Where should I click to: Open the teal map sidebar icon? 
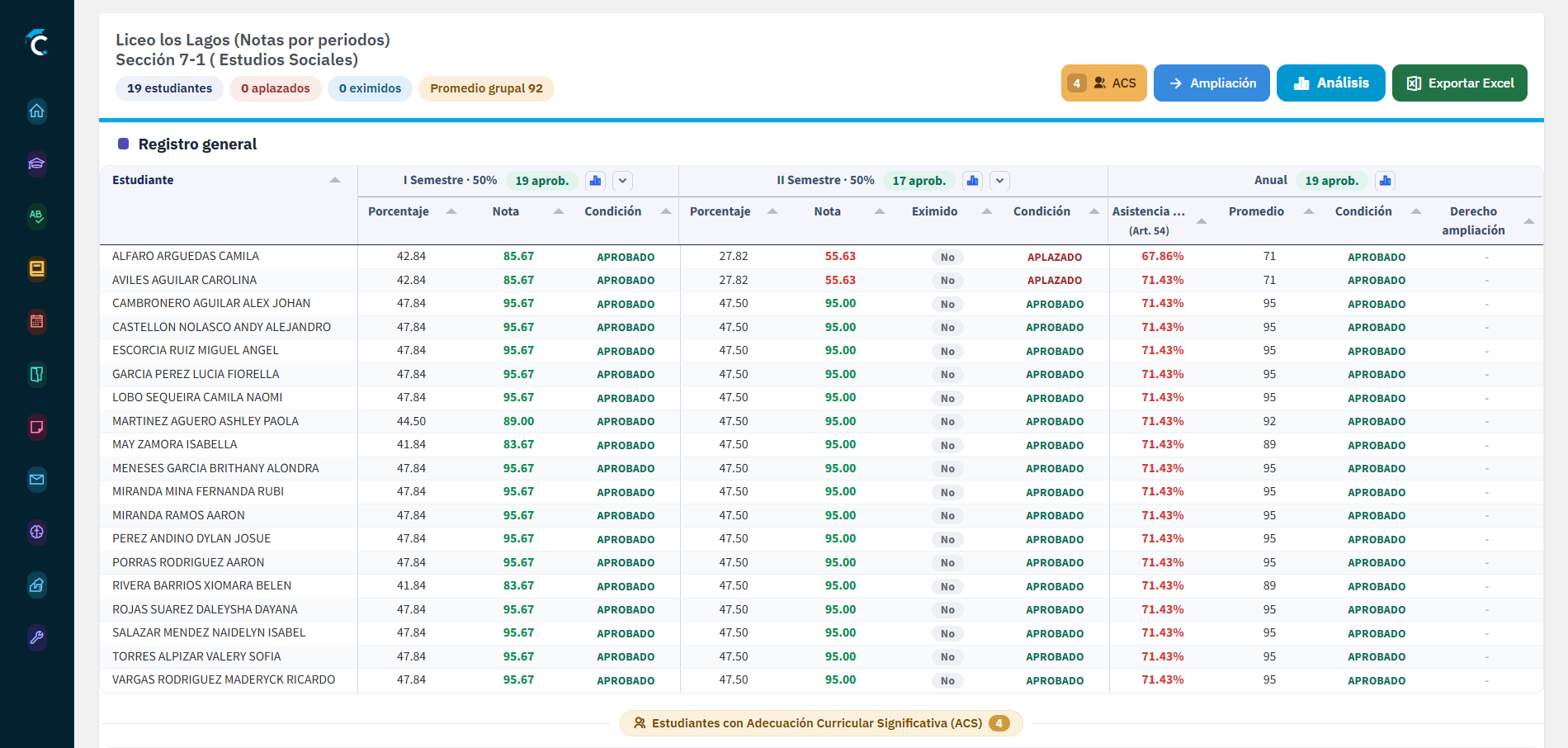(36, 374)
